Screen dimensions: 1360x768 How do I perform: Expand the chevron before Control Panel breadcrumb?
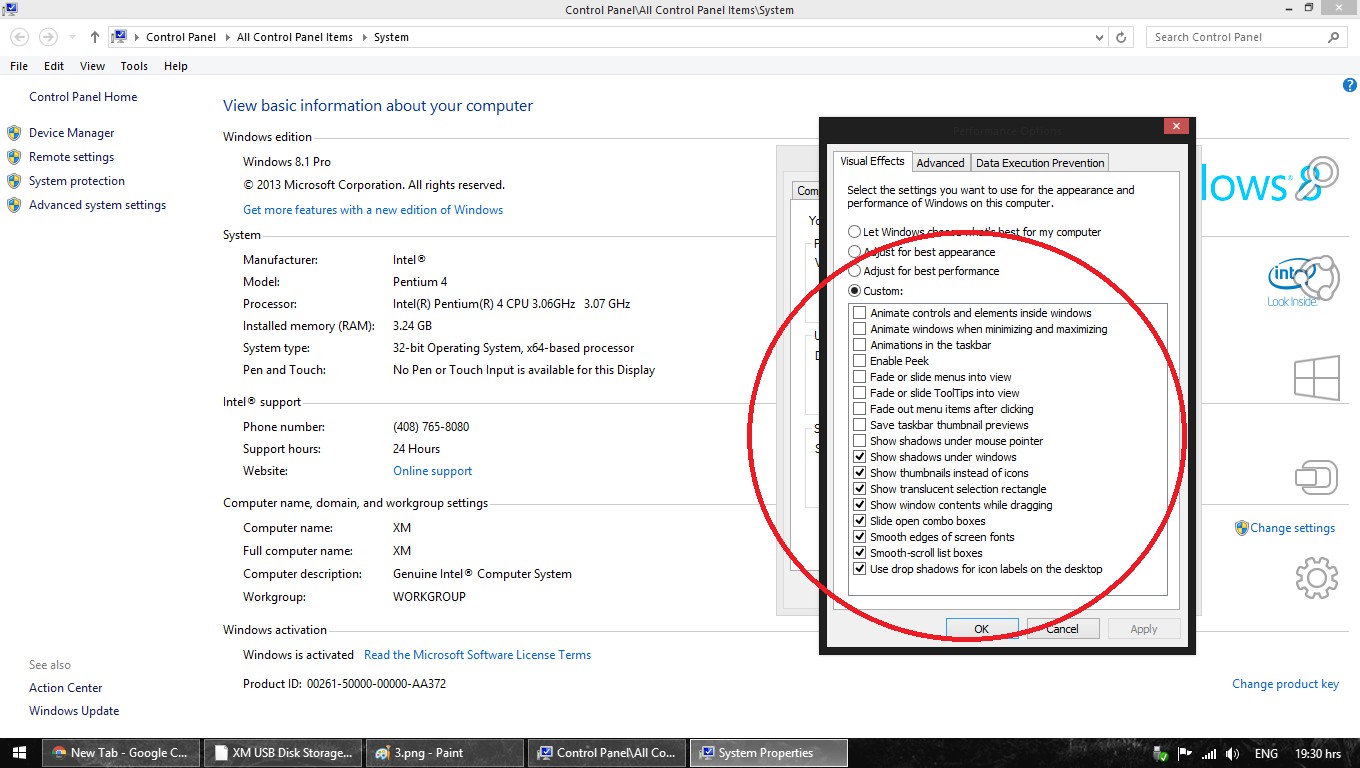tap(136, 37)
